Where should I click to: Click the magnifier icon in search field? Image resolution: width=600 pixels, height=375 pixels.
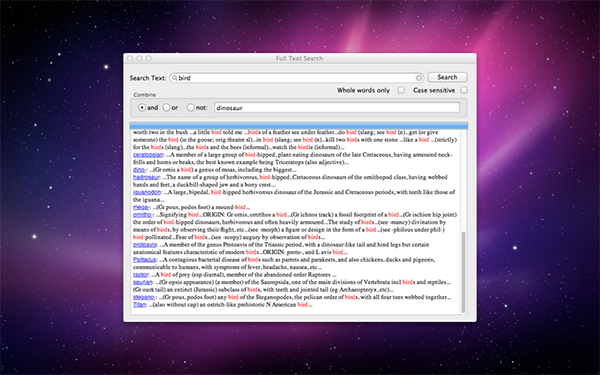(174, 78)
